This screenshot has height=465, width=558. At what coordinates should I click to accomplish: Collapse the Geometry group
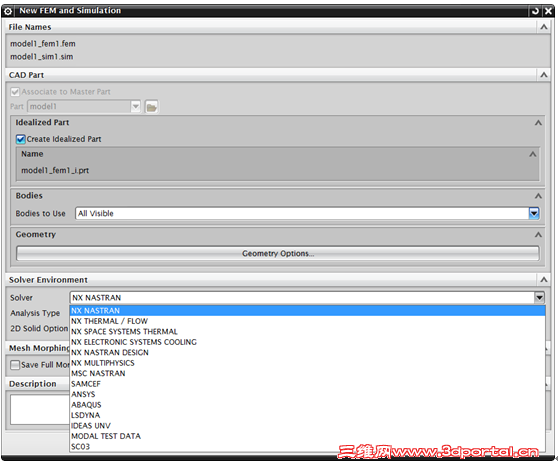538,235
